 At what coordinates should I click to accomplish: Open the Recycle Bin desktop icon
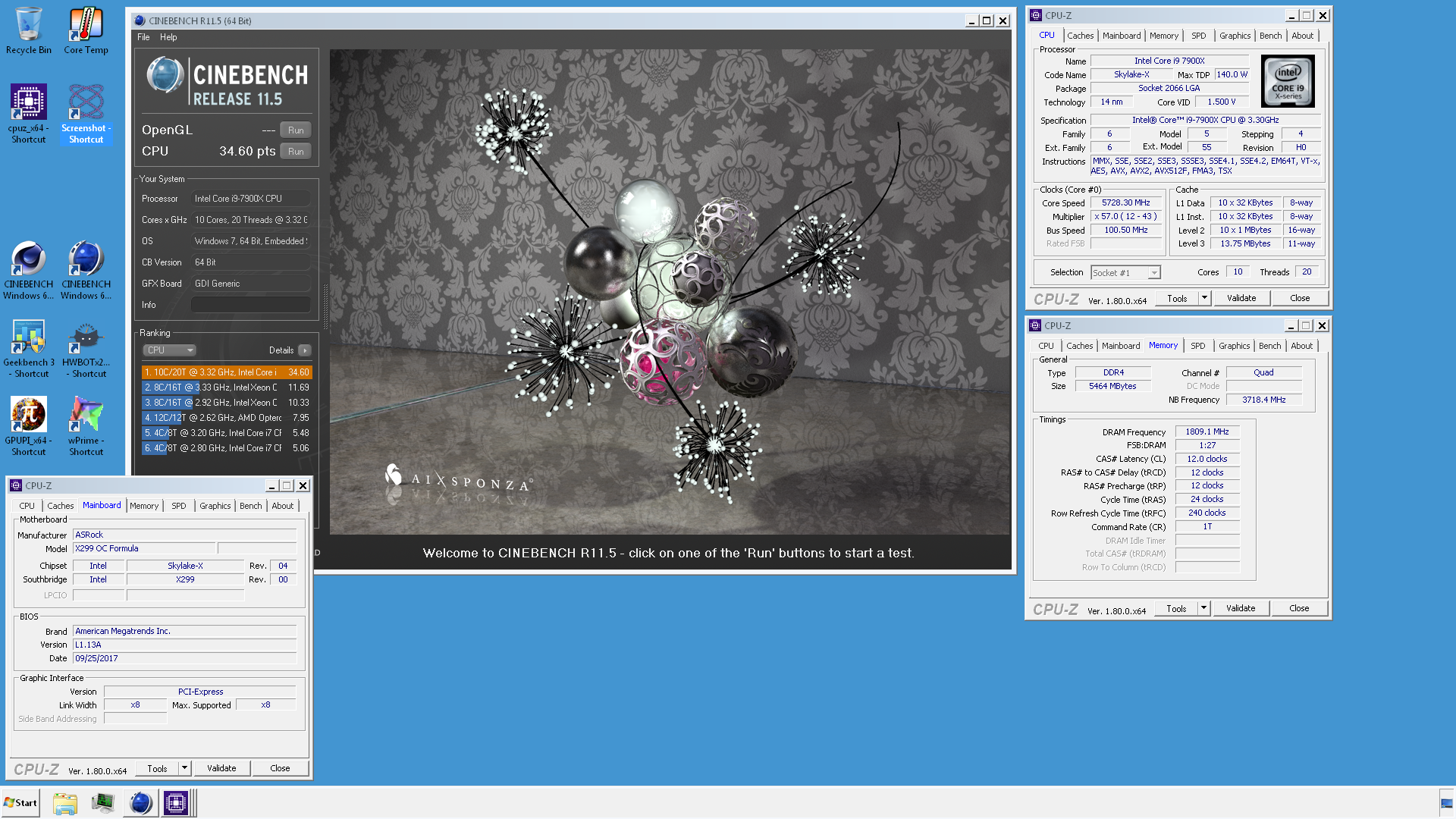click(x=28, y=30)
